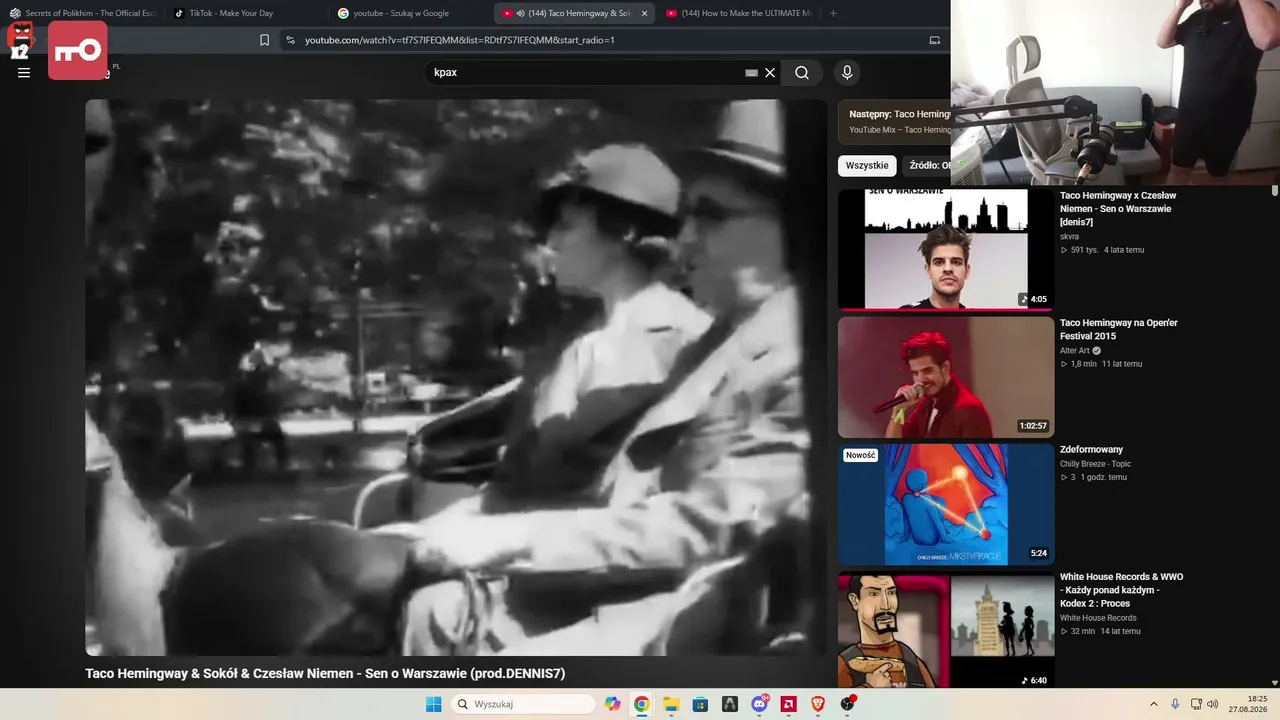Open File Explorer from the taskbar

pyautogui.click(x=671, y=704)
